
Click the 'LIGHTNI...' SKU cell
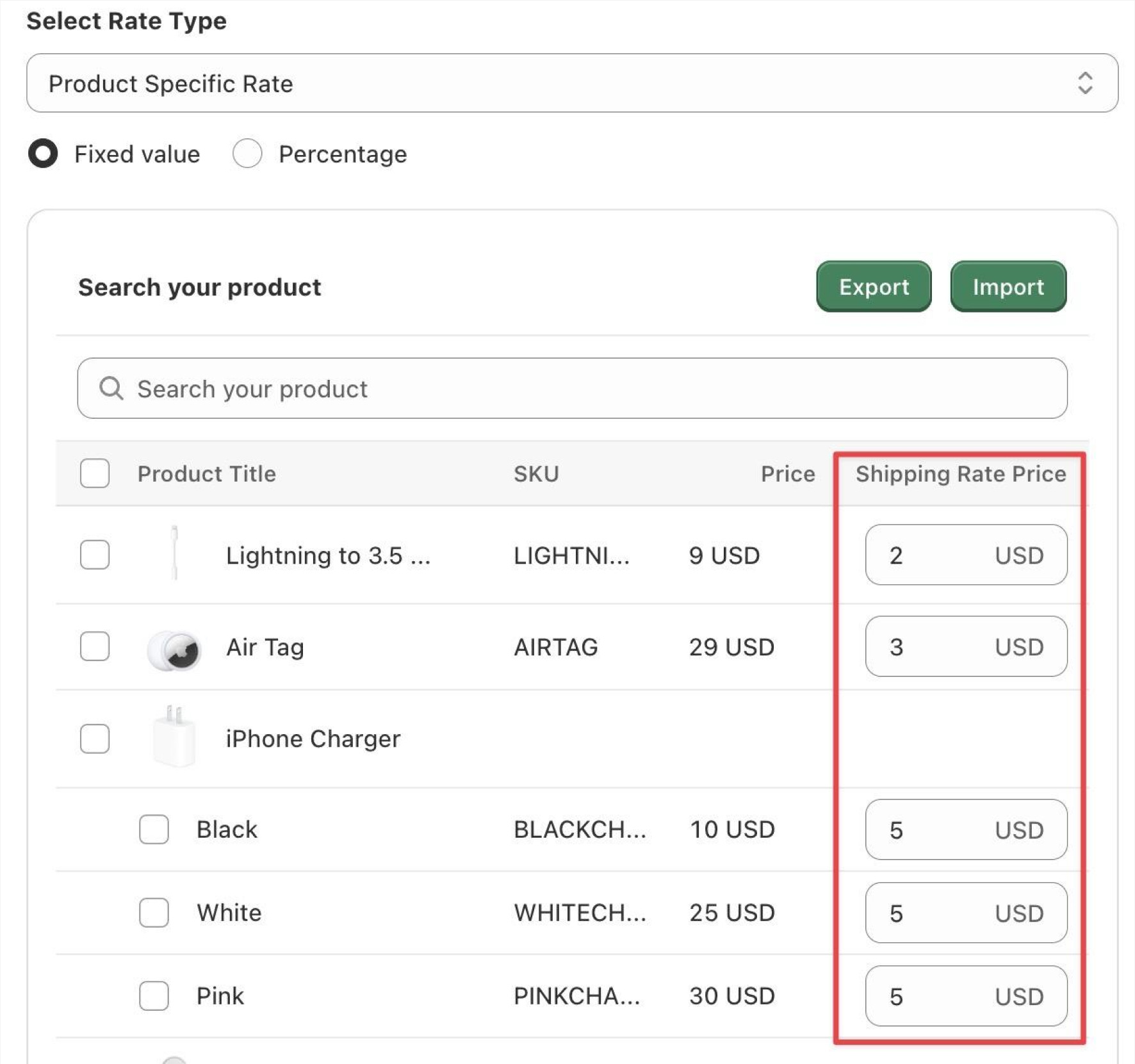[x=571, y=555]
